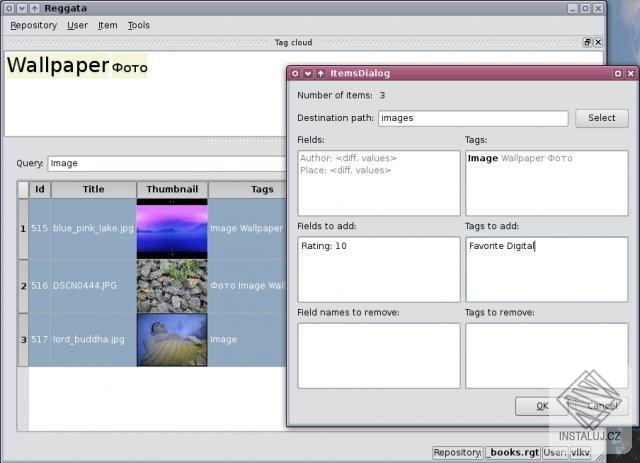This screenshot has height=463, width=640.
Task: Click the DSCN0444.JPG title cell
Action: coord(93,286)
